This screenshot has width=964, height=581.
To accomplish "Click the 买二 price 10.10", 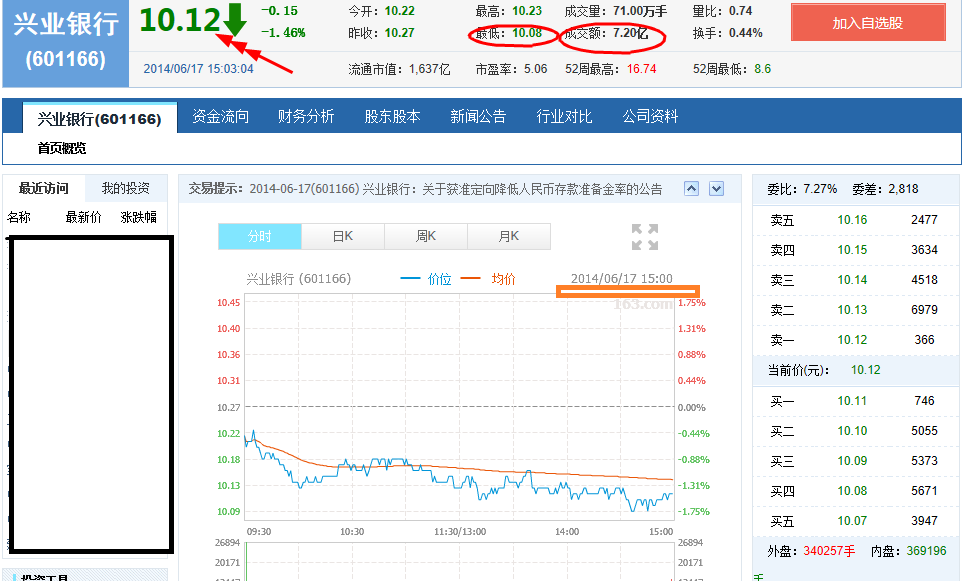I will tap(852, 431).
